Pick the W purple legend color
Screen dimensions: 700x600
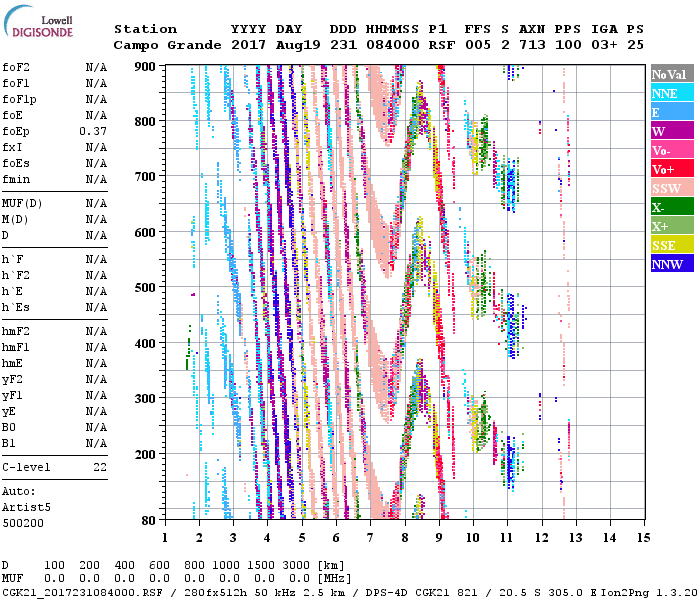670,132
